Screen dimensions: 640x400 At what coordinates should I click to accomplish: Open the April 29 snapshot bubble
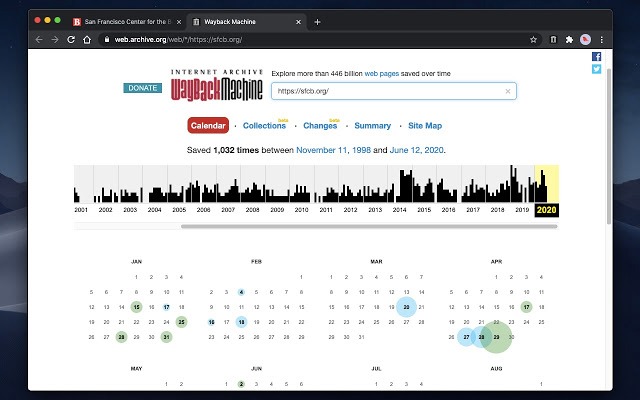496,337
